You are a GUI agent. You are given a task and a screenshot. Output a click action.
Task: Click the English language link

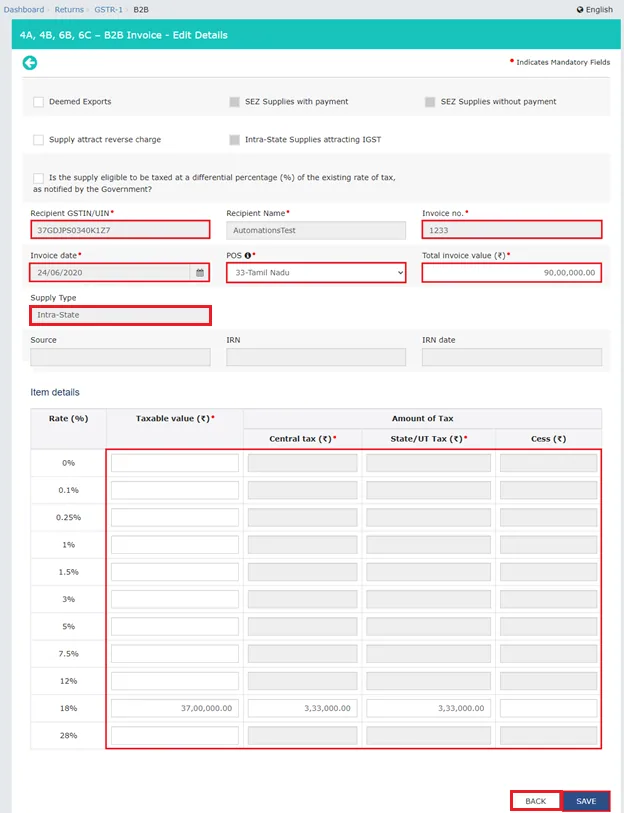coord(599,9)
